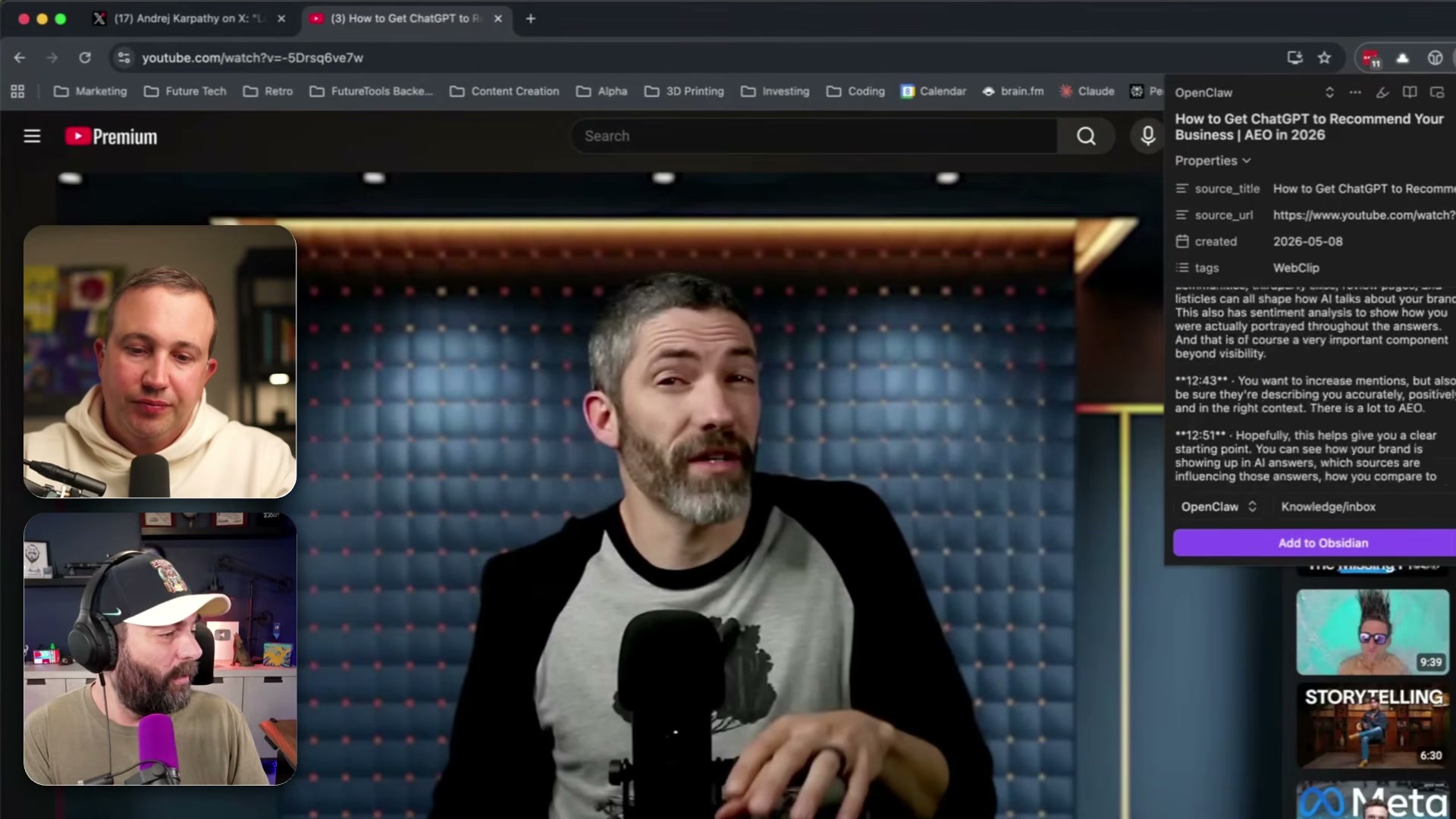Open the brain.fm bookmark
The width and height of the screenshot is (1456, 819).
click(x=1013, y=91)
